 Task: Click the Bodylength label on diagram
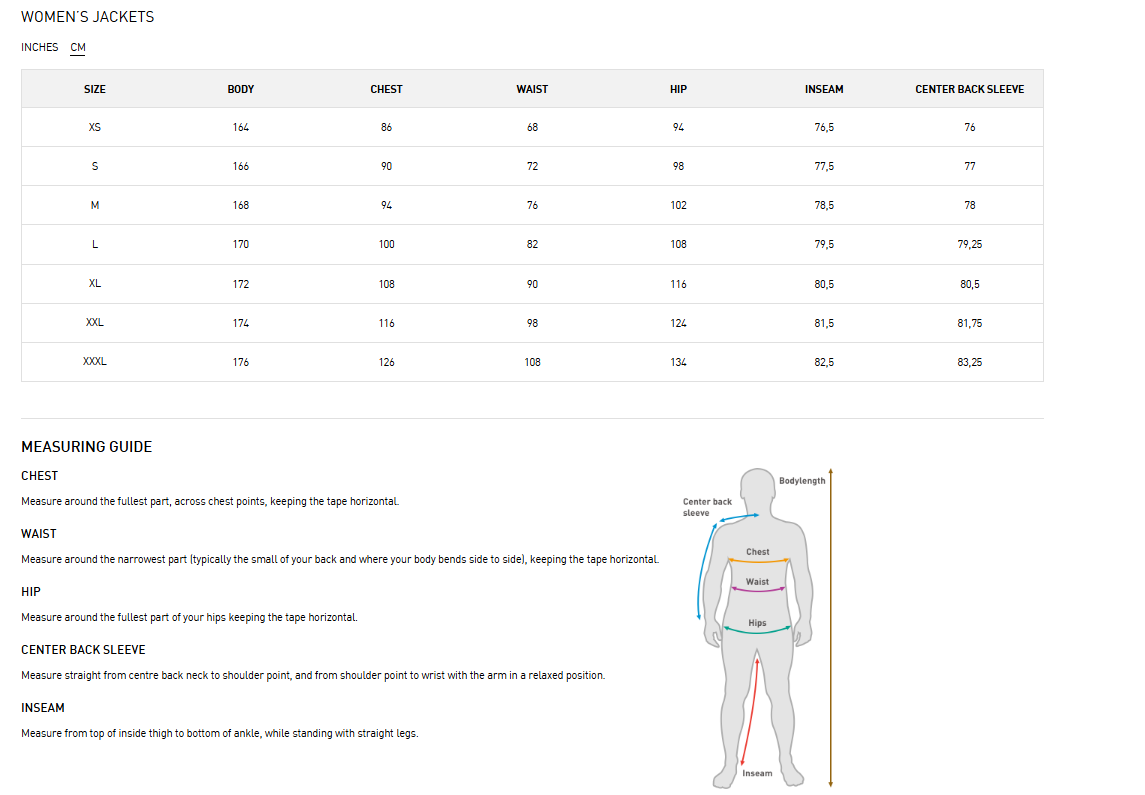pyautogui.click(x=802, y=480)
